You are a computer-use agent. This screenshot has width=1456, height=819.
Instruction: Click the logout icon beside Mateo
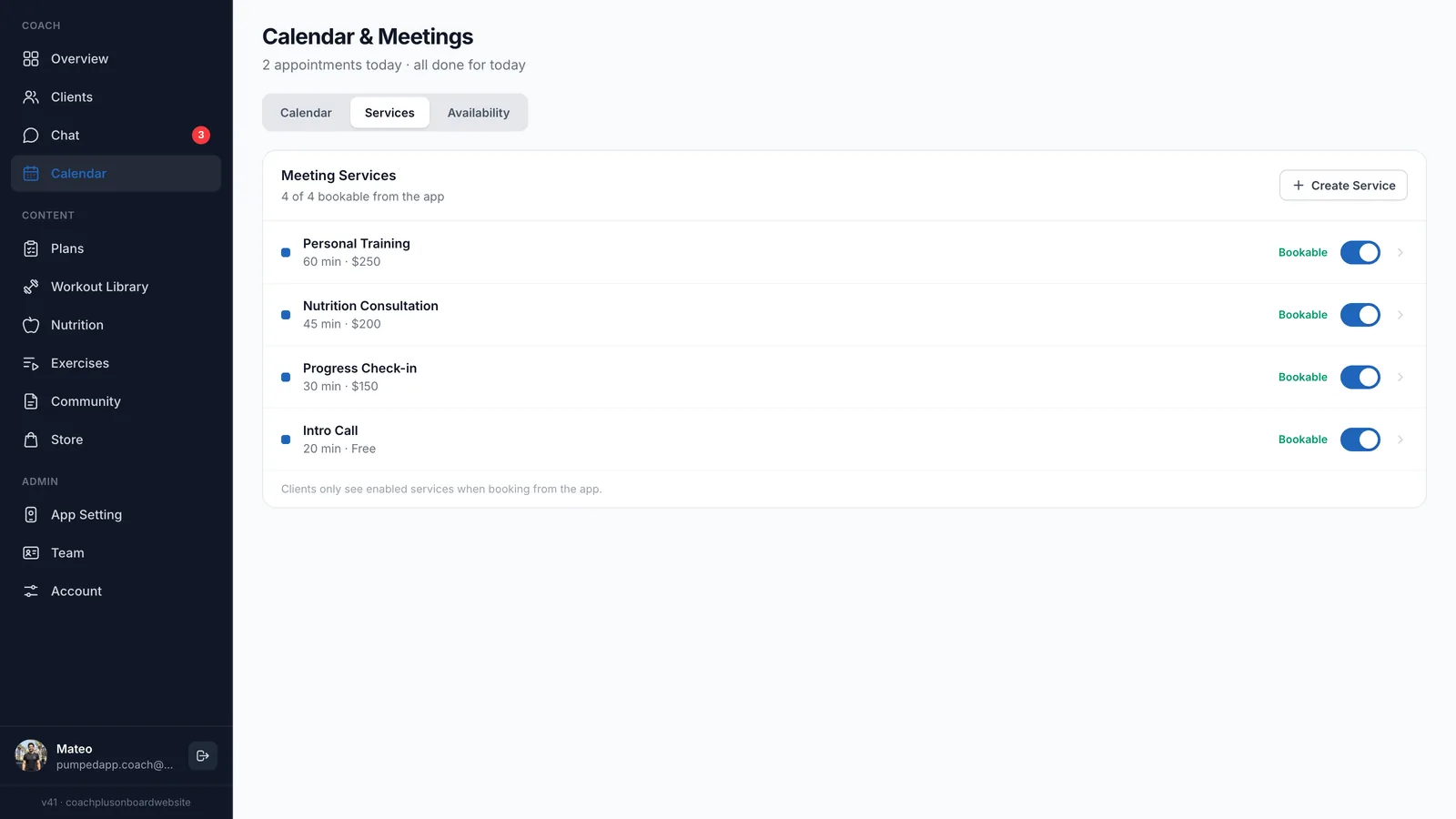pyautogui.click(x=203, y=755)
